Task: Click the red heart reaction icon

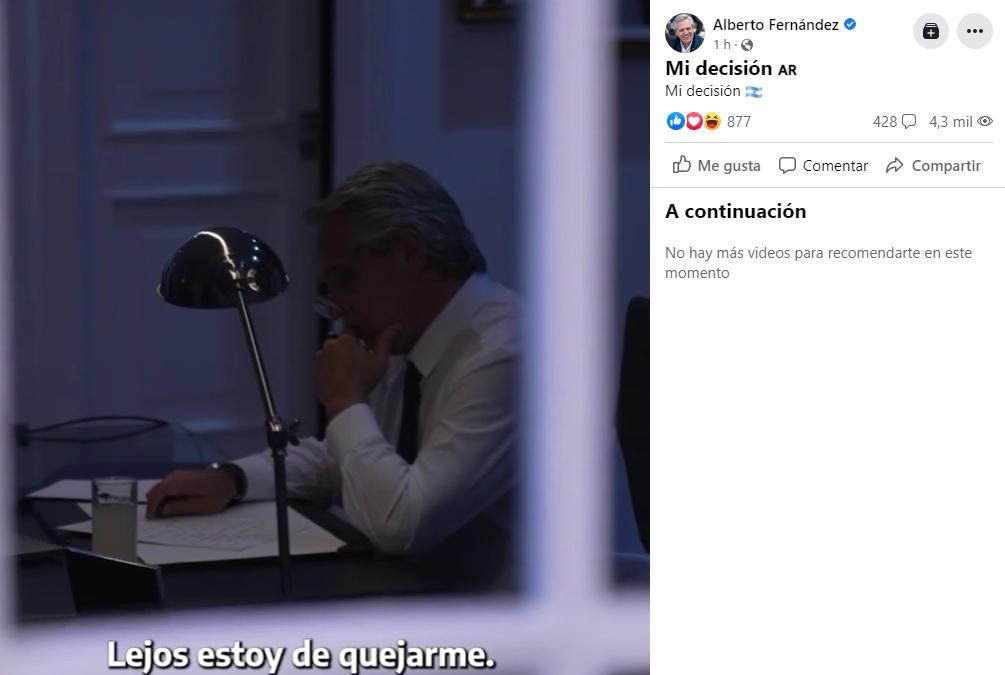Action: [x=694, y=121]
